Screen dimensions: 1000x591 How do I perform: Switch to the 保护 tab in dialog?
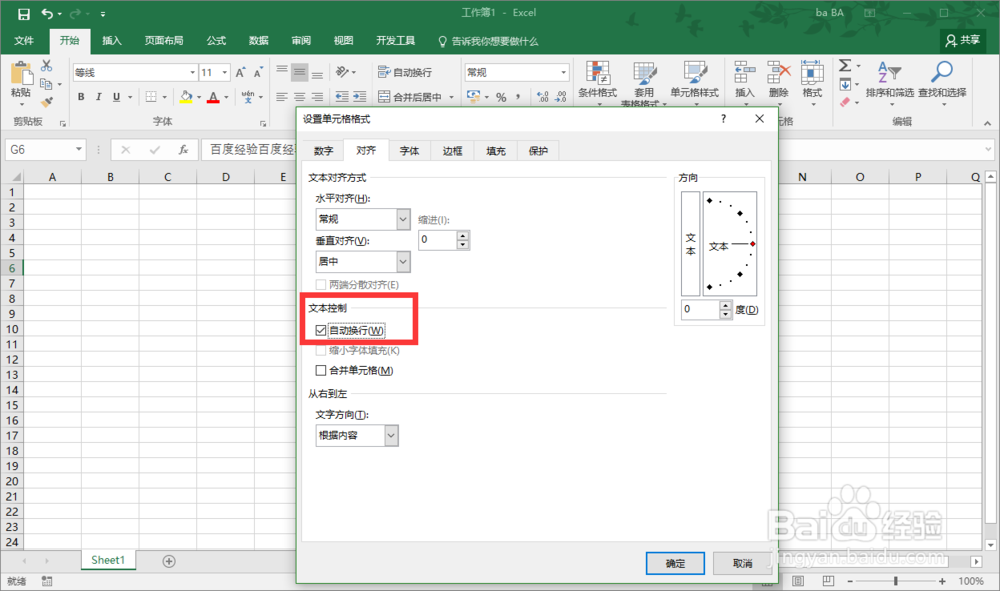pos(538,150)
